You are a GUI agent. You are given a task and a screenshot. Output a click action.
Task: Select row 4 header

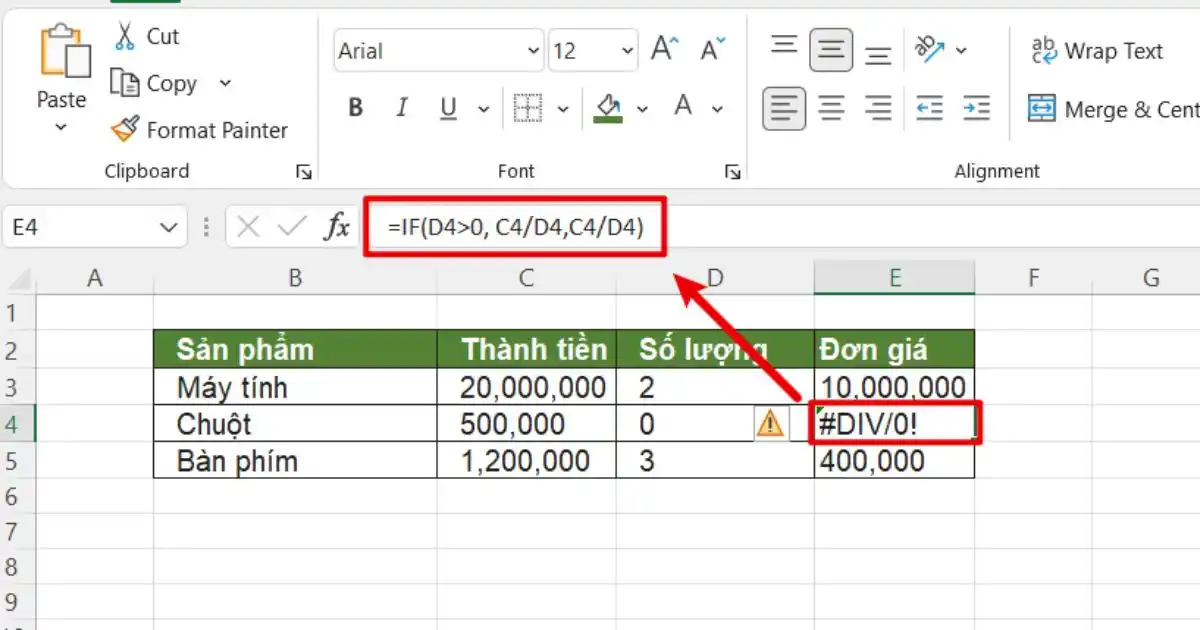(17, 424)
